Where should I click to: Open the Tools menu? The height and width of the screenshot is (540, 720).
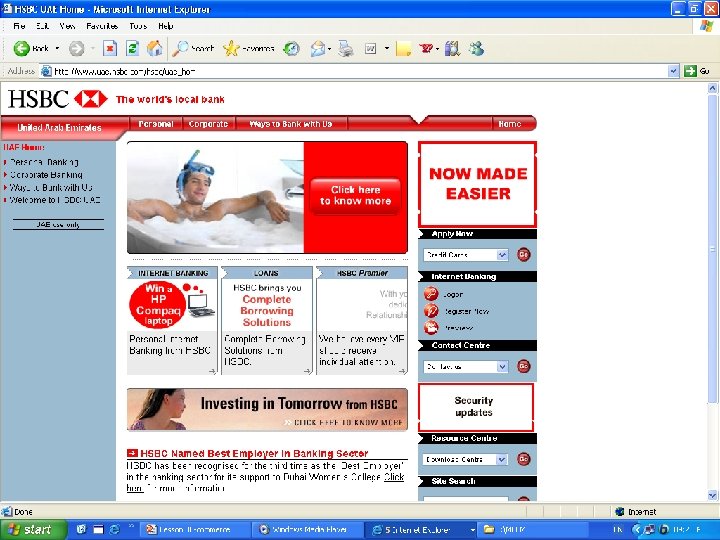click(x=138, y=26)
